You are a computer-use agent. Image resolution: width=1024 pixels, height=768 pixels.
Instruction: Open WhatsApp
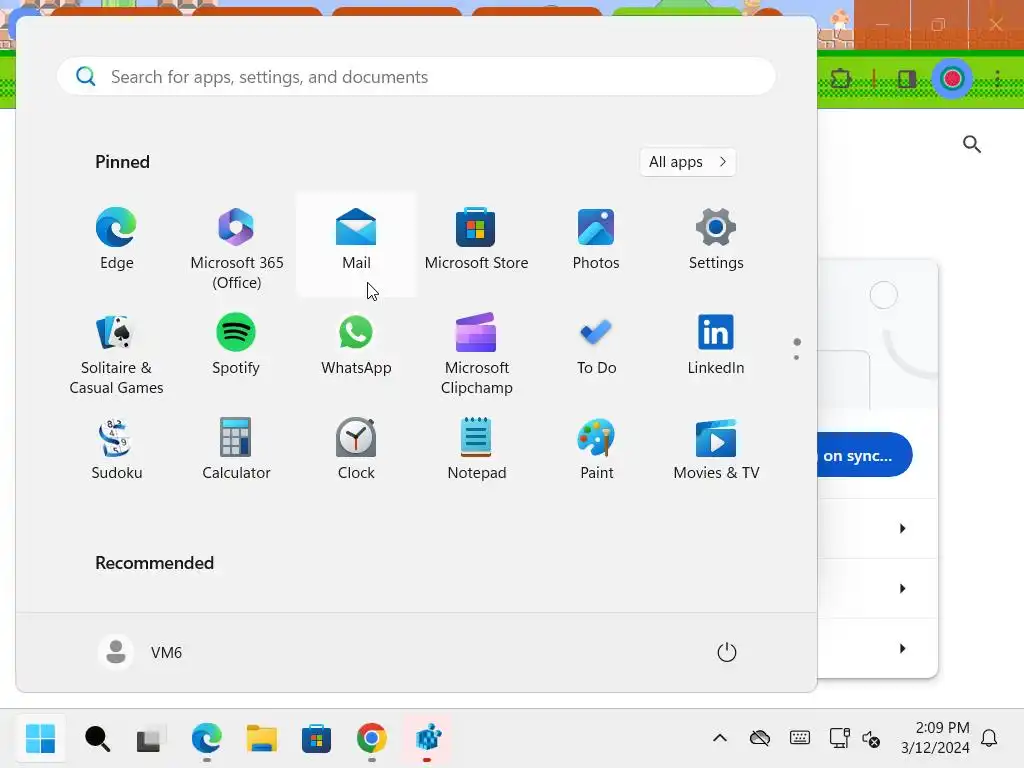point(356,345)
